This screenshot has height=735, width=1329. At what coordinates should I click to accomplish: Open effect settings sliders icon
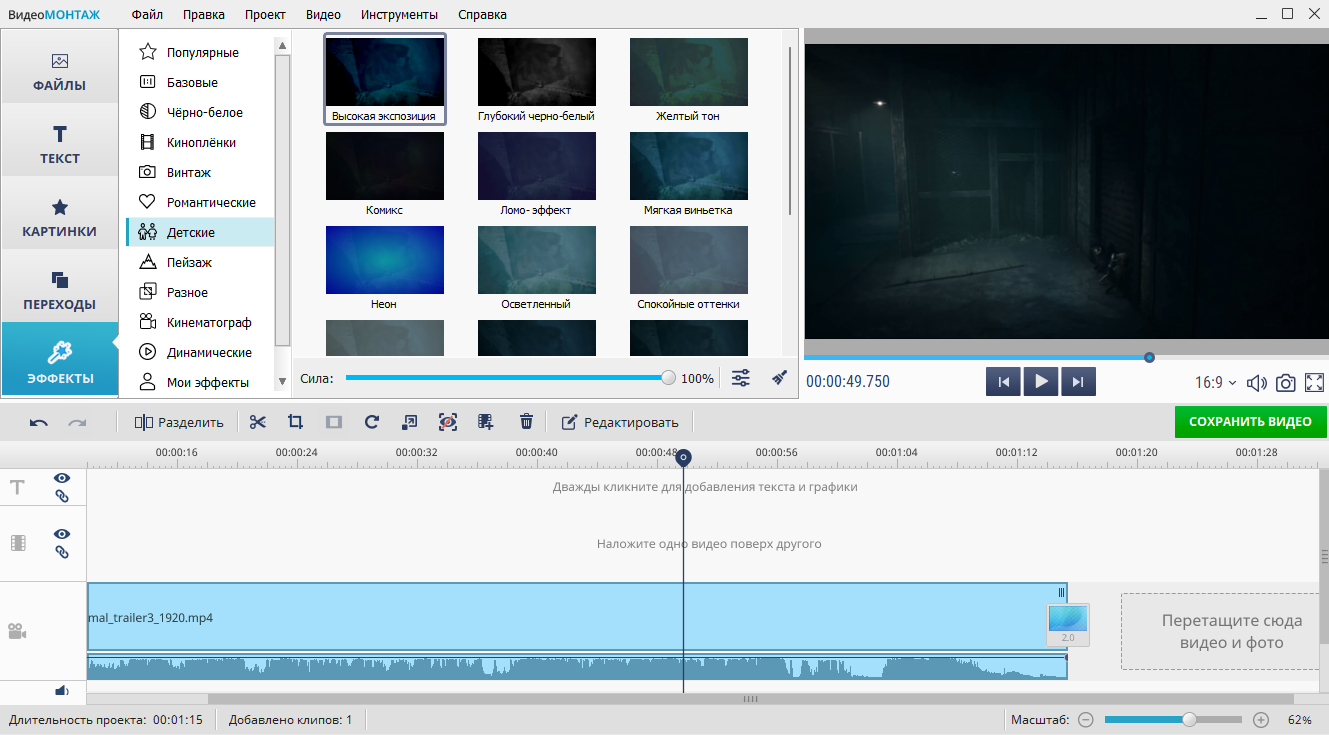(741, 378)
